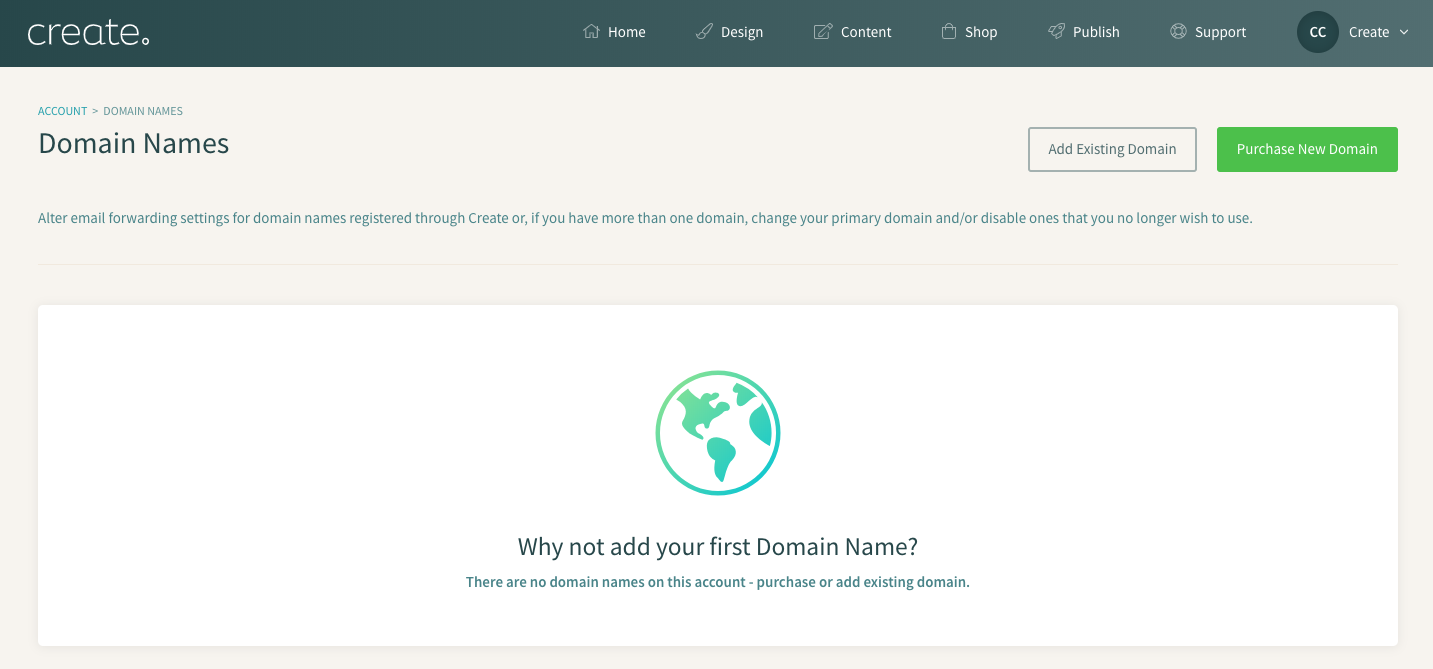The width and height of the screenshot is (1433, 669).
Task: Click the Content edit pencil icon
Action: point(823,31)
